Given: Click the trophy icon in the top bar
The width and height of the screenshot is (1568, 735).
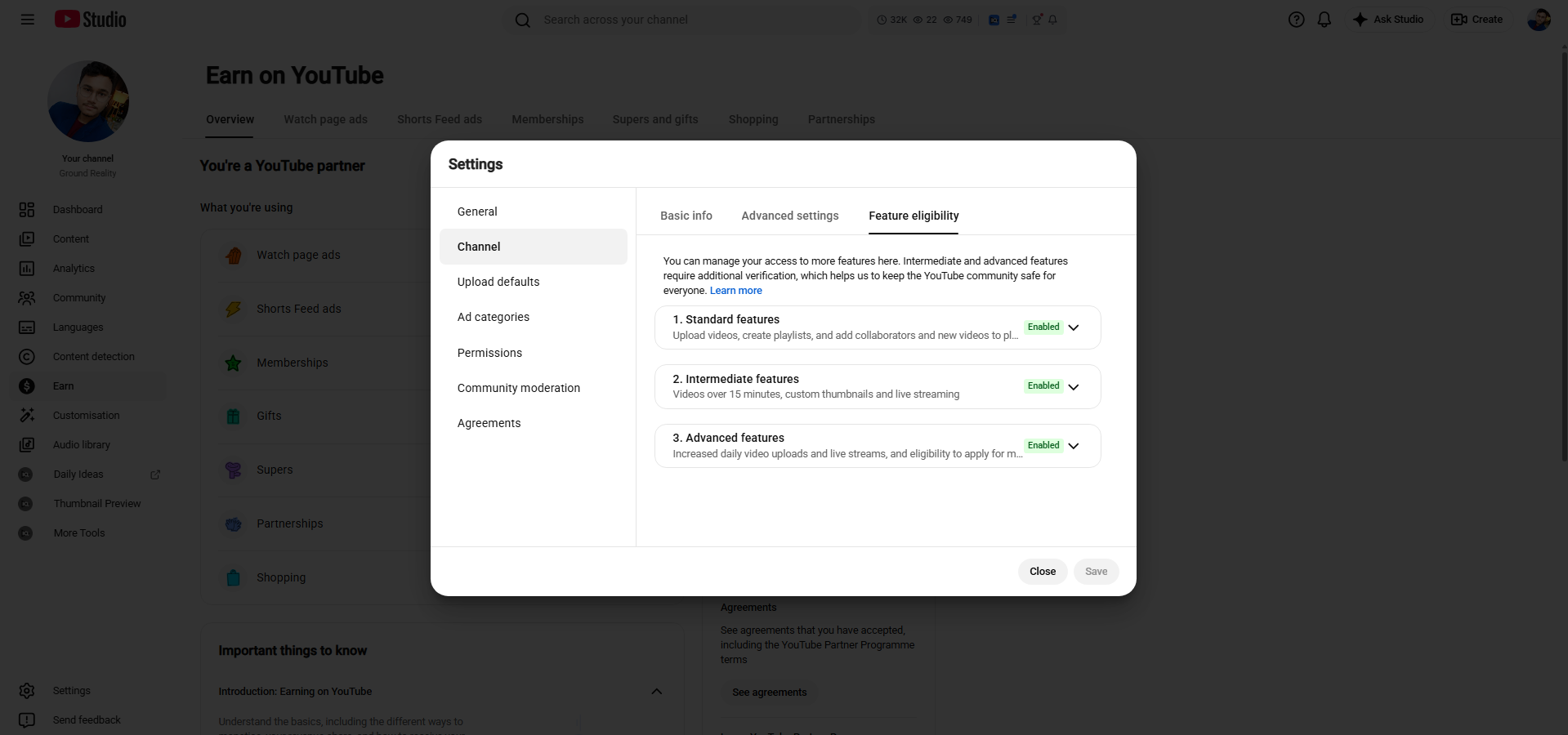Looking at the screenshot, I should (x=1037, y=20).
